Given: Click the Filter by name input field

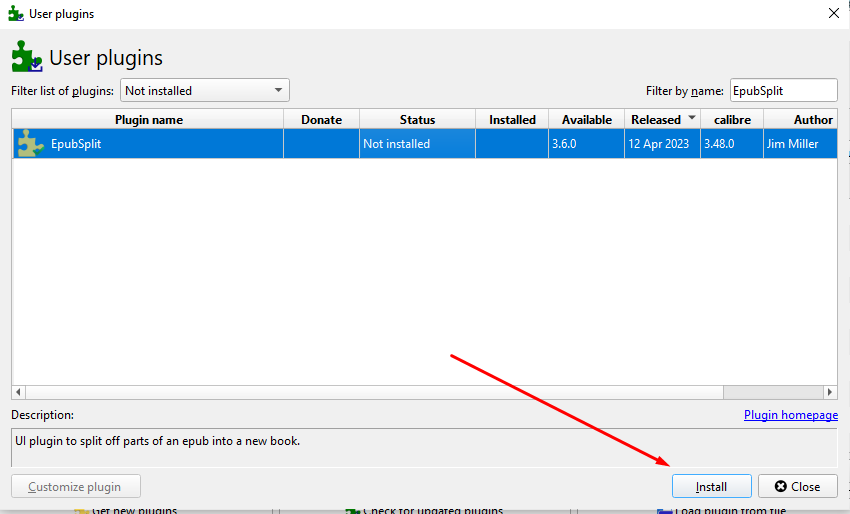Looking at the screenshot, I should [783, 91].
